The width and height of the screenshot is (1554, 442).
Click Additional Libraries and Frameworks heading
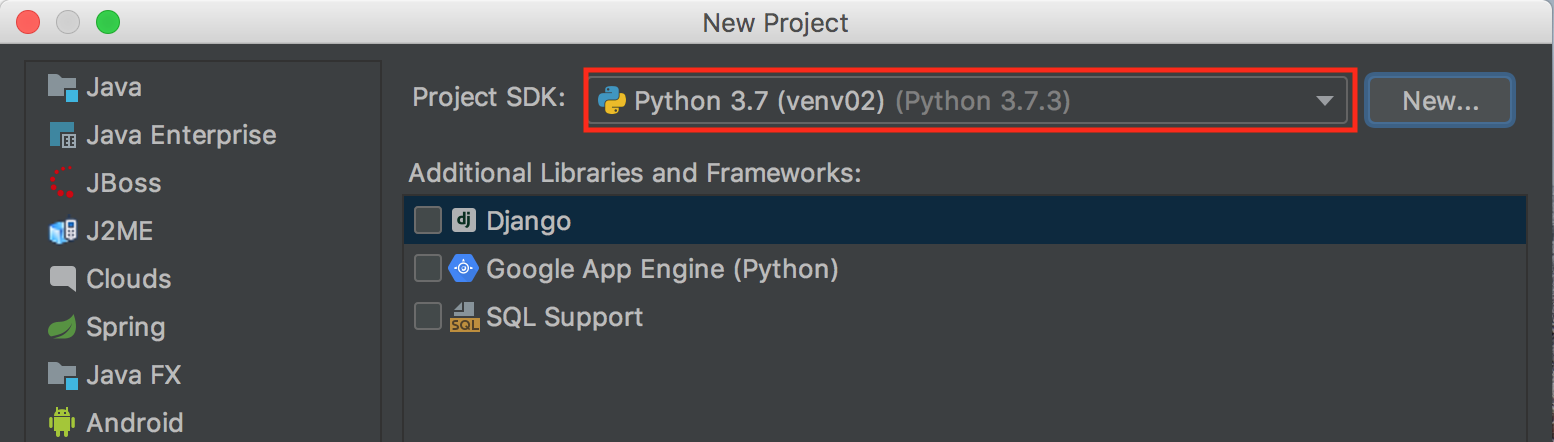coord(635,173)
